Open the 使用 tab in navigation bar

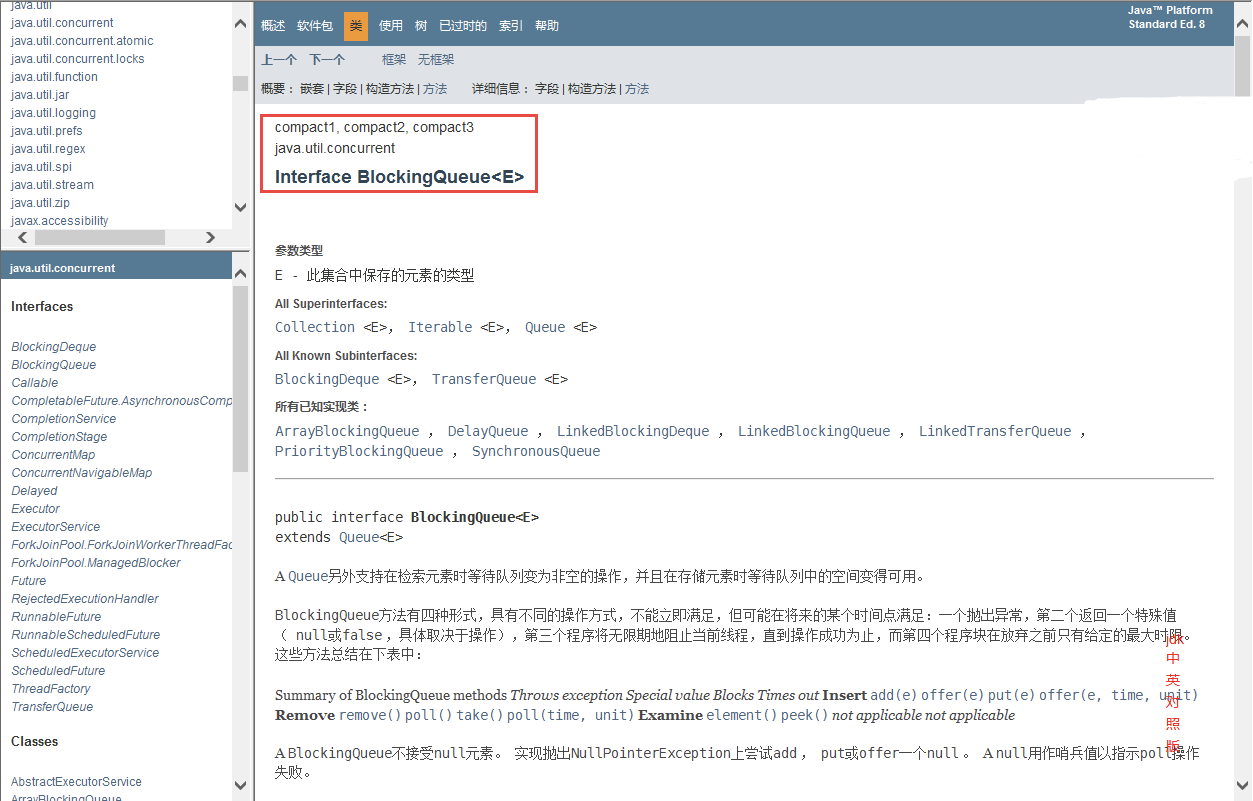(391, 26)
